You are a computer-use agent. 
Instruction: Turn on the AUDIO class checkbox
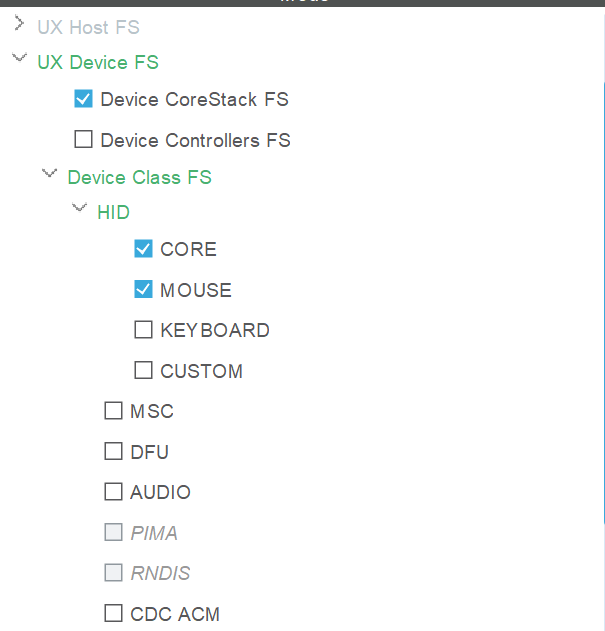tap(113, 492)
